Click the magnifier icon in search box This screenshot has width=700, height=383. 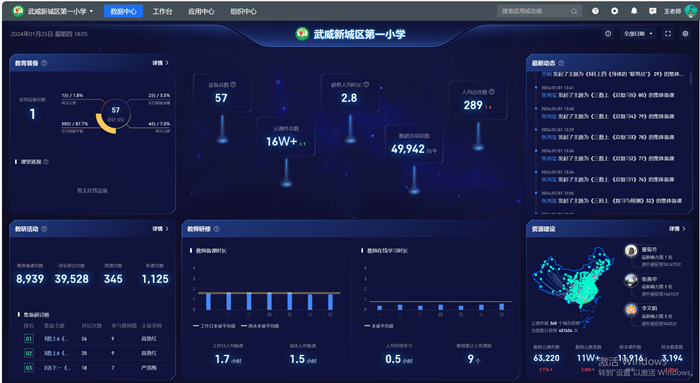click(x=574, y=12)
